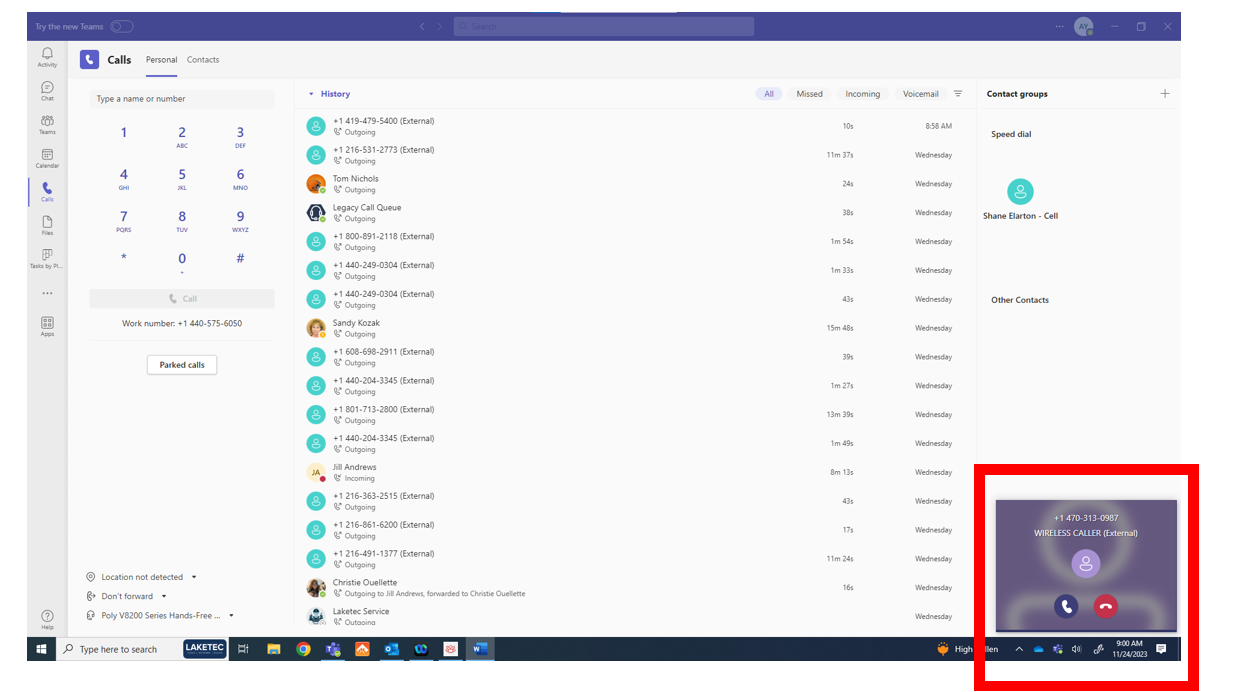Open the Apps store icon in the sidebar

(x=47, y=327)
